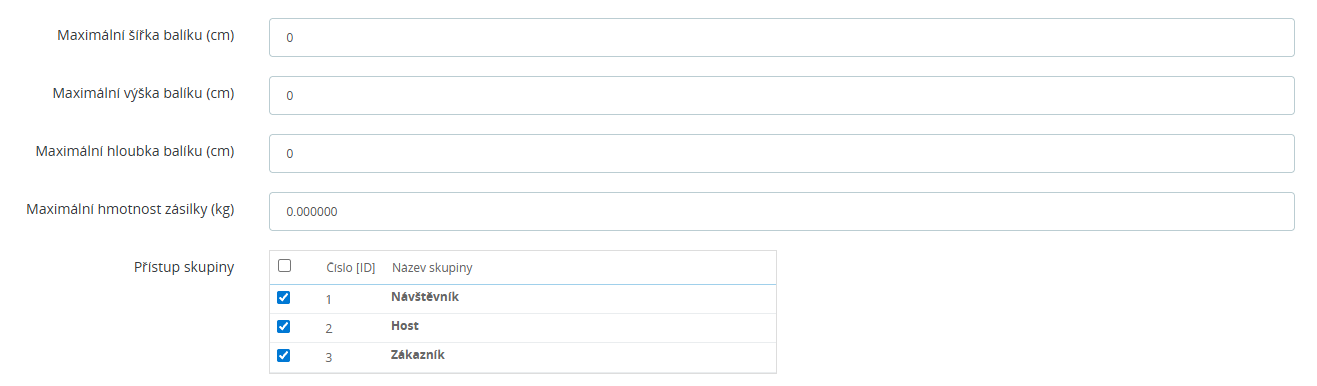Click the Maximální šířka balíku (cm) label
Screen dimensions: 1317x386
click(147, 36)
